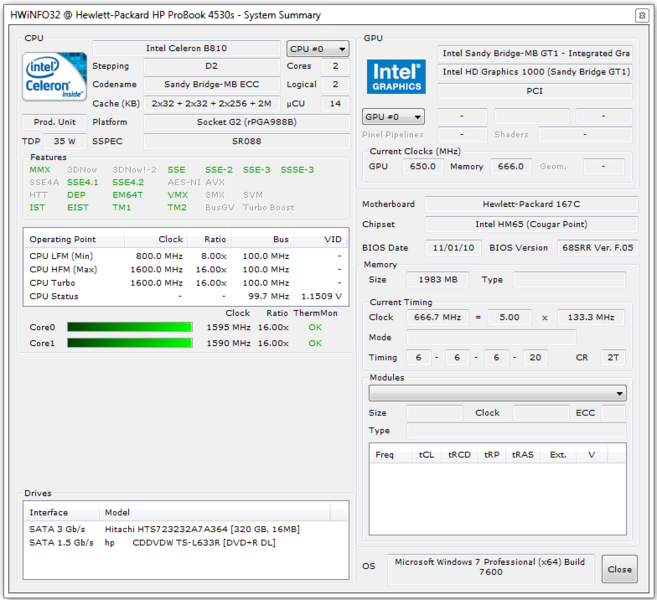Click the VMX feature label

coord(178,195)
